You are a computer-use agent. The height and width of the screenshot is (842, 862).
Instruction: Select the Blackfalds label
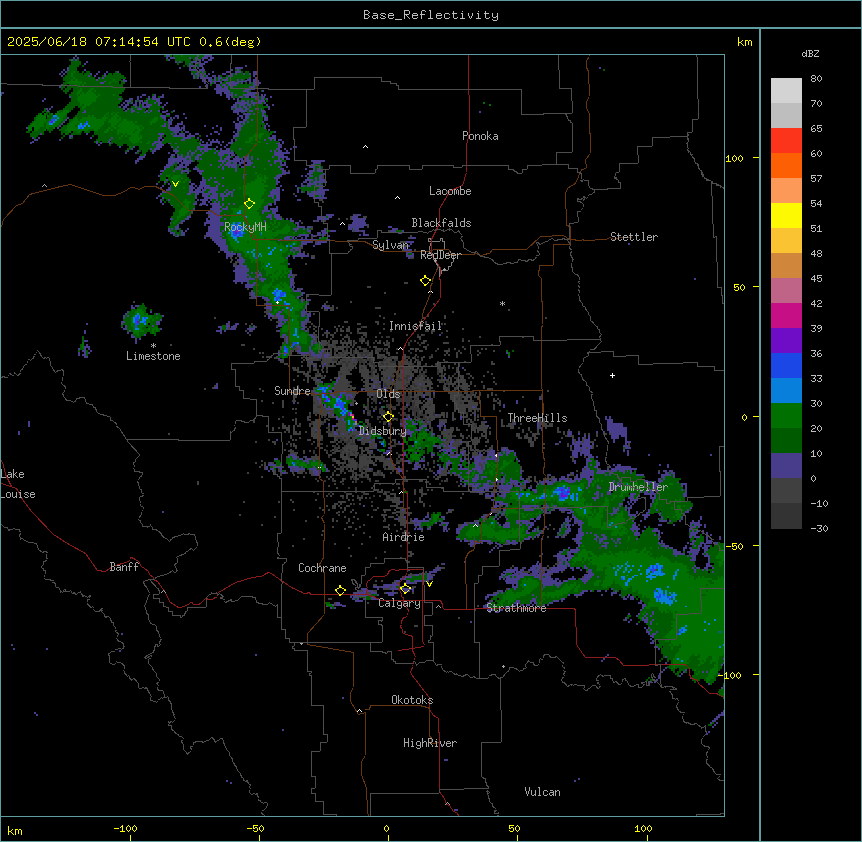(441, 223)
